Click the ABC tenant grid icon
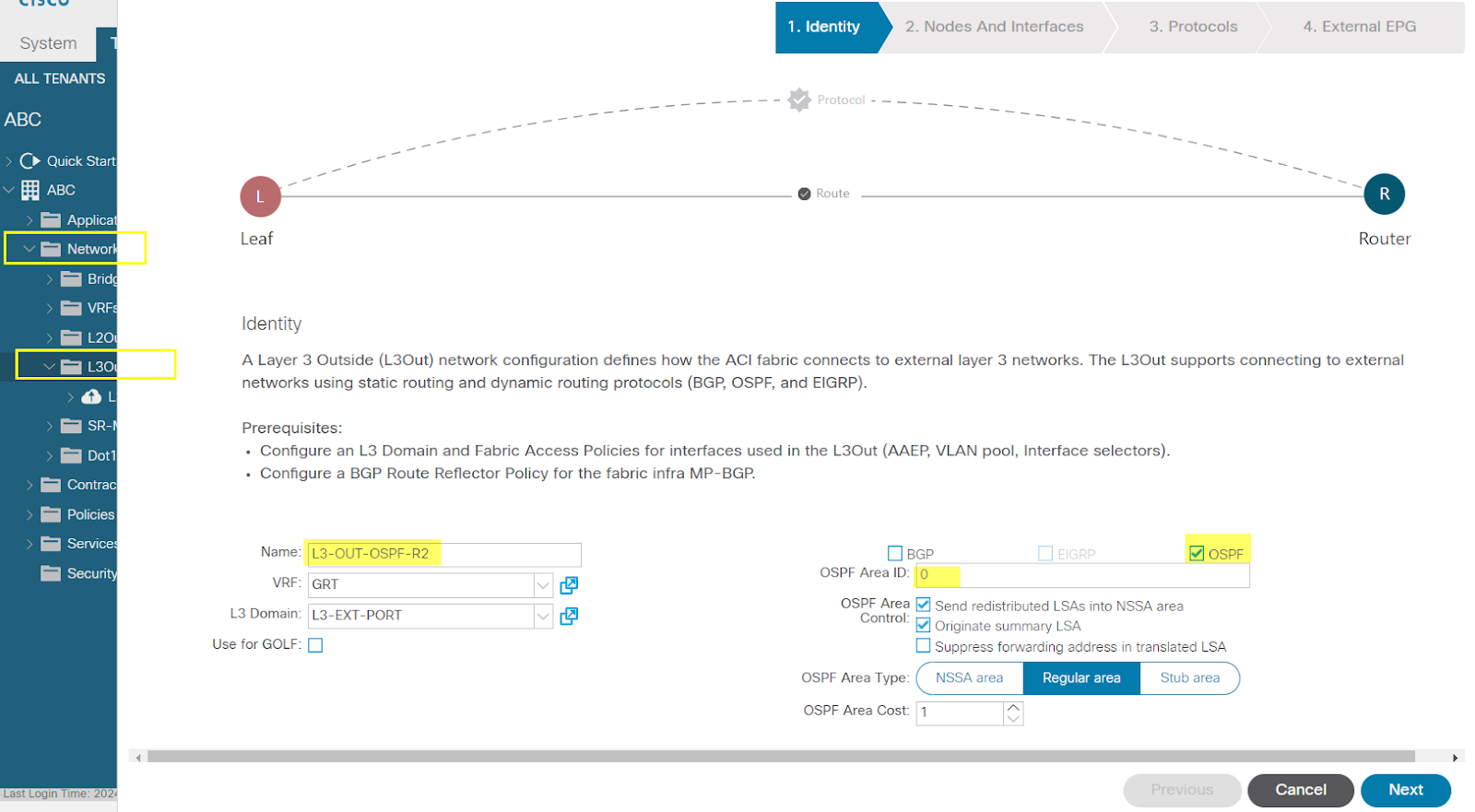Image resolution: width=1475 pixels, height=812 pixels. (x=30, y=190)
